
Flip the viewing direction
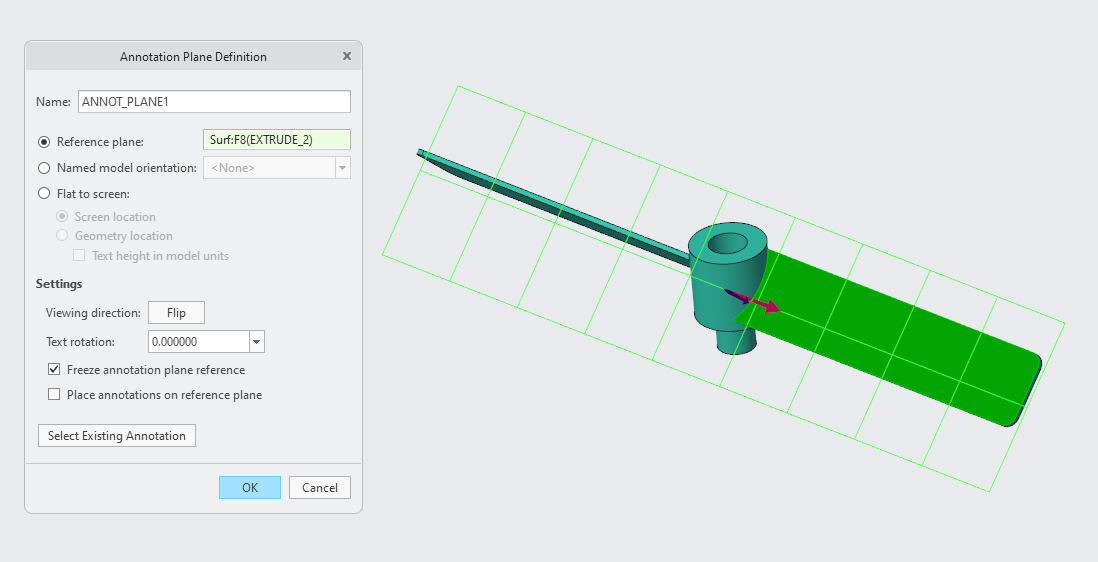[x=176, y=313]
